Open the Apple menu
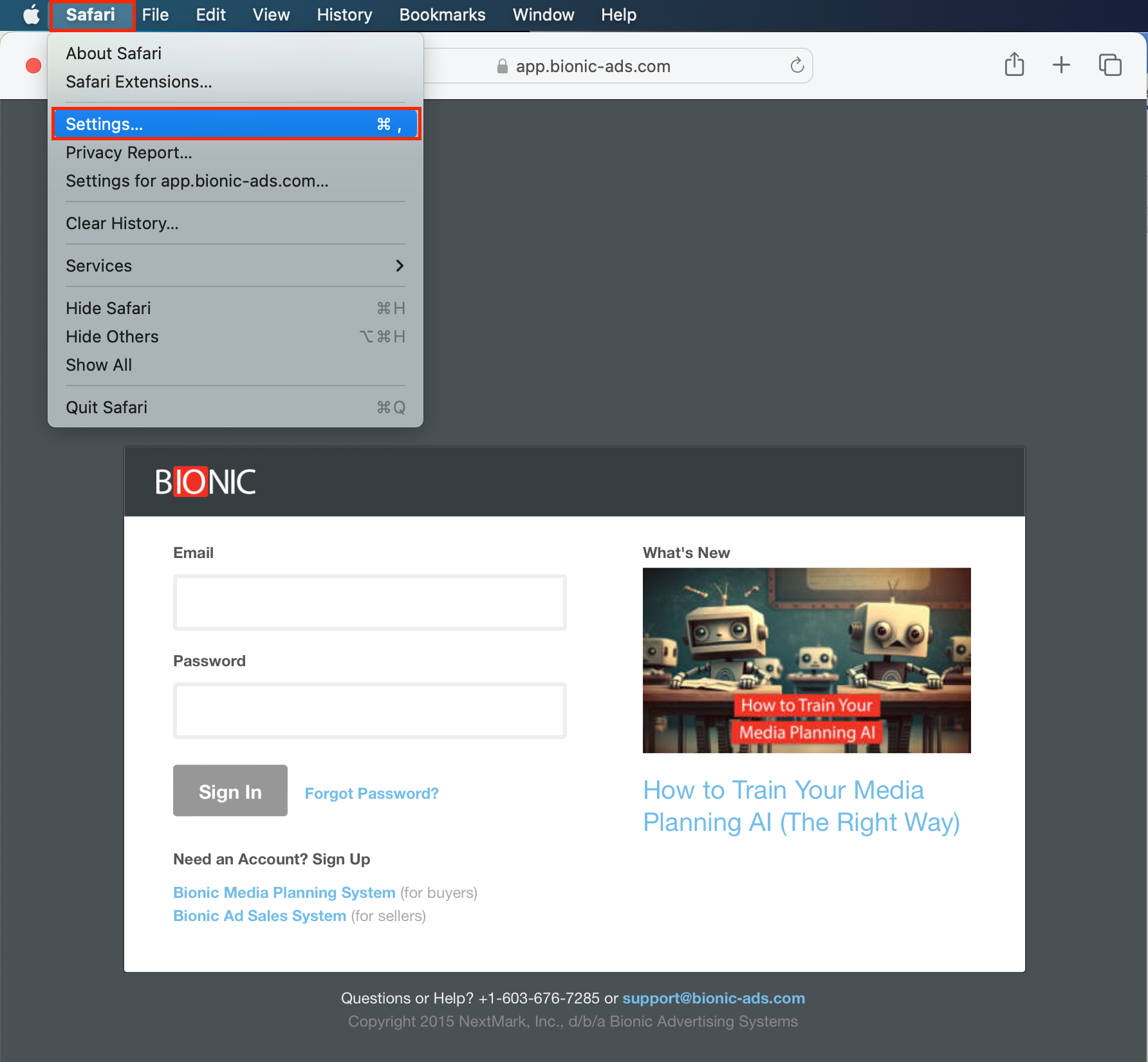Viewport: 1148px width, 1062px height. pos(30,15)
